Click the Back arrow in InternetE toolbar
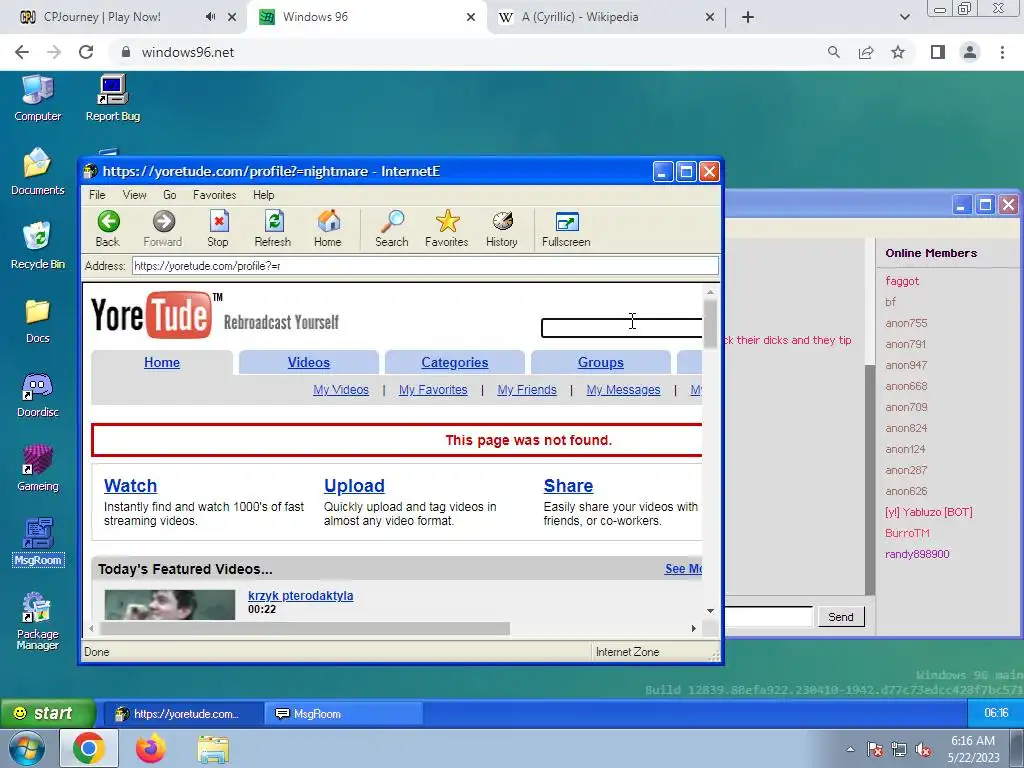The image size is (1024, 768). tap(108, 229)
